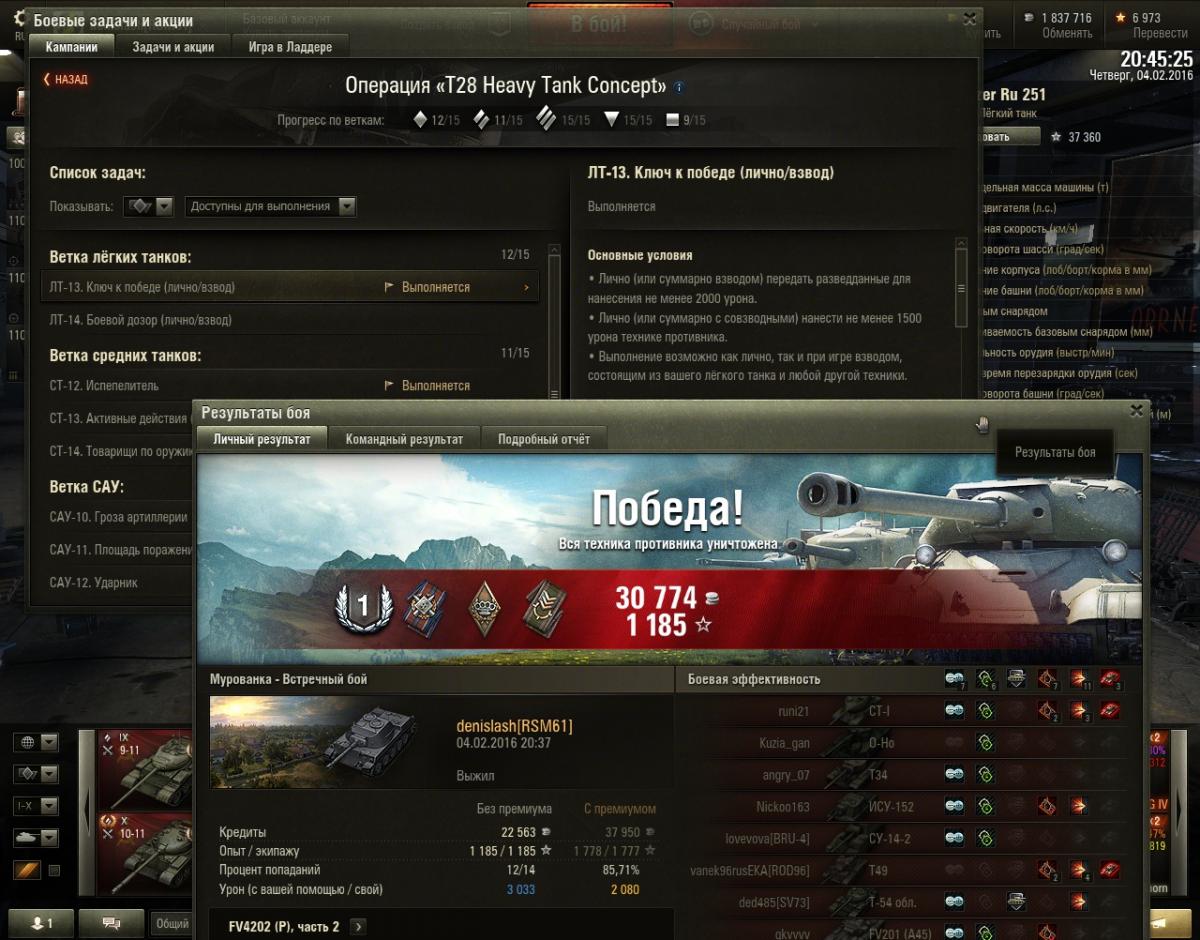The width and height of the screenshot is (1200, 940).
Task: Click the info icon next to operation title
Action: click(680, 87)
